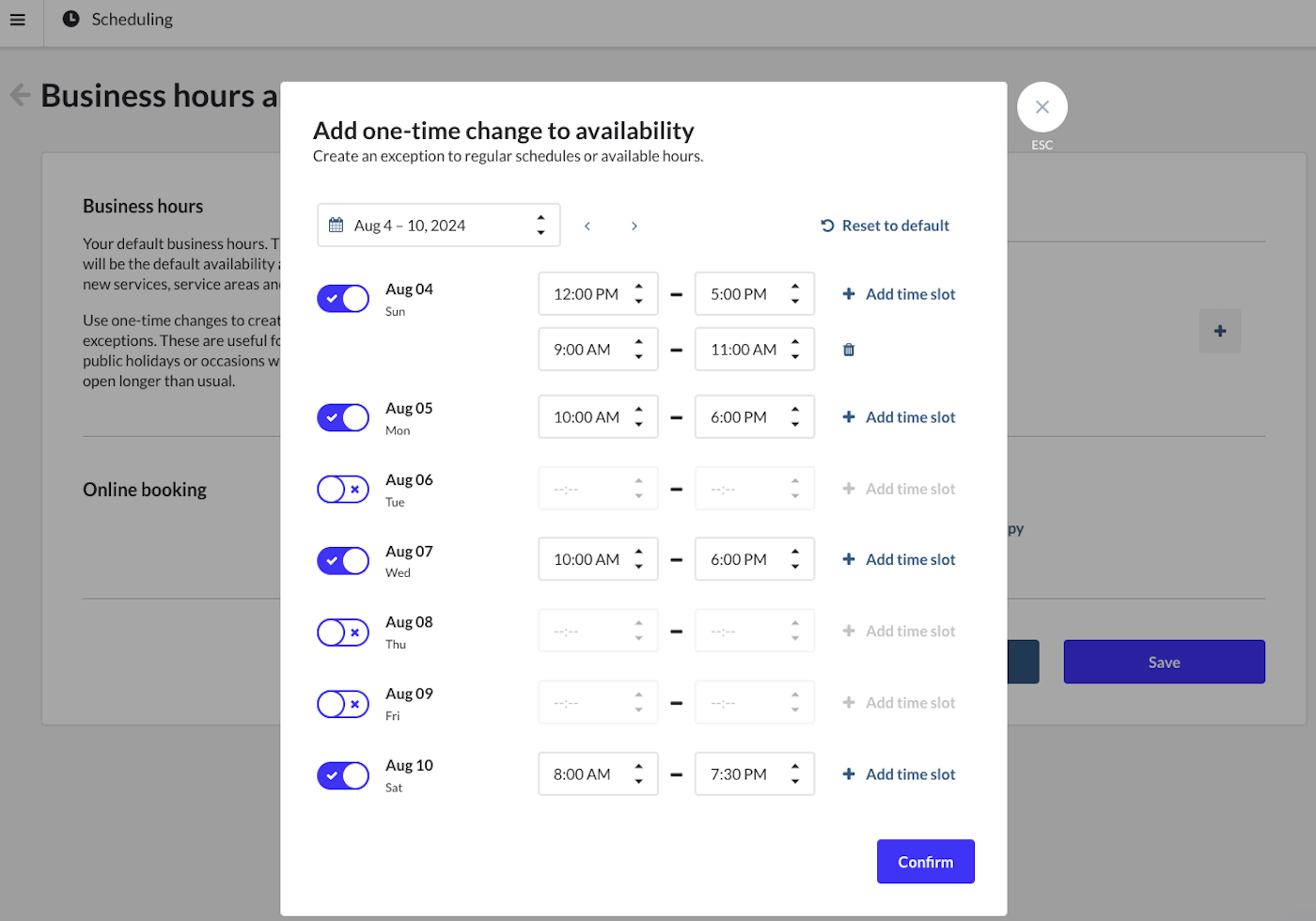Click the back arrow beside Business hours heading
This screenshot has height=921, width=1316.
[19, 94]
